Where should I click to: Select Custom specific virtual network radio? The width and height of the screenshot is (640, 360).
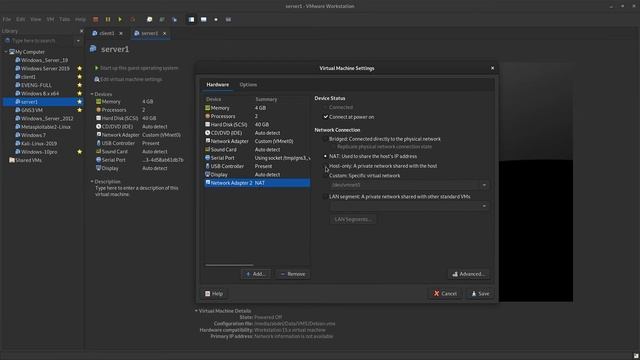[x=325, y=176]
